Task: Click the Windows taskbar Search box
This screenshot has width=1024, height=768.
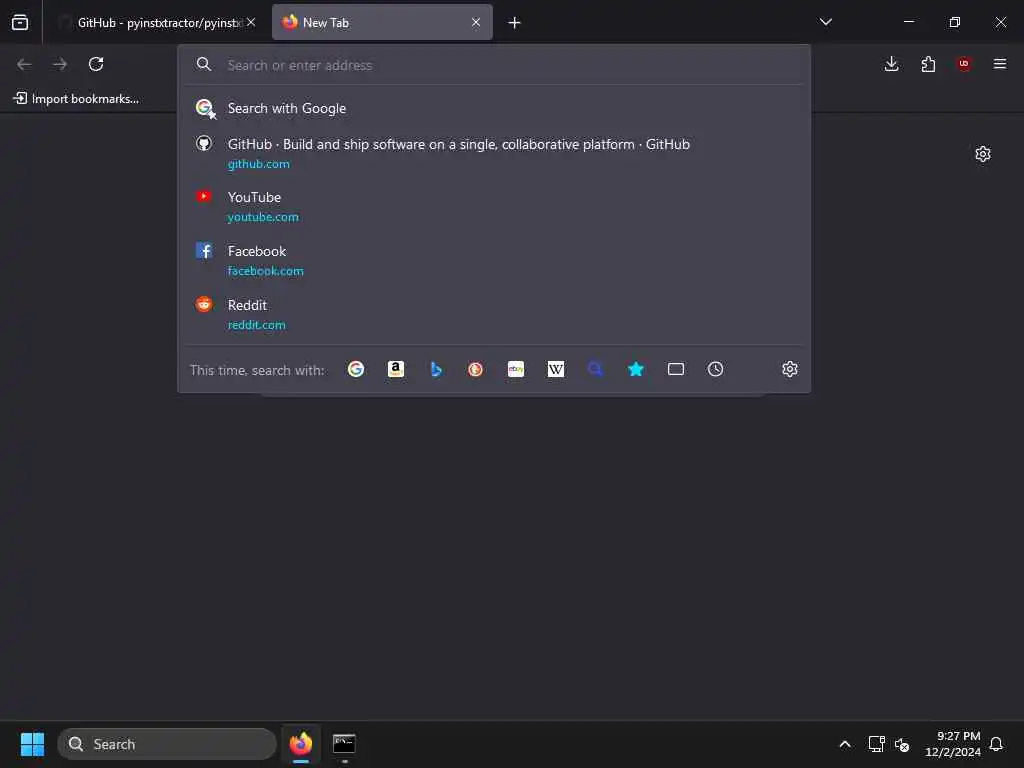Action: pyautogui.click(x=167, y=744)
